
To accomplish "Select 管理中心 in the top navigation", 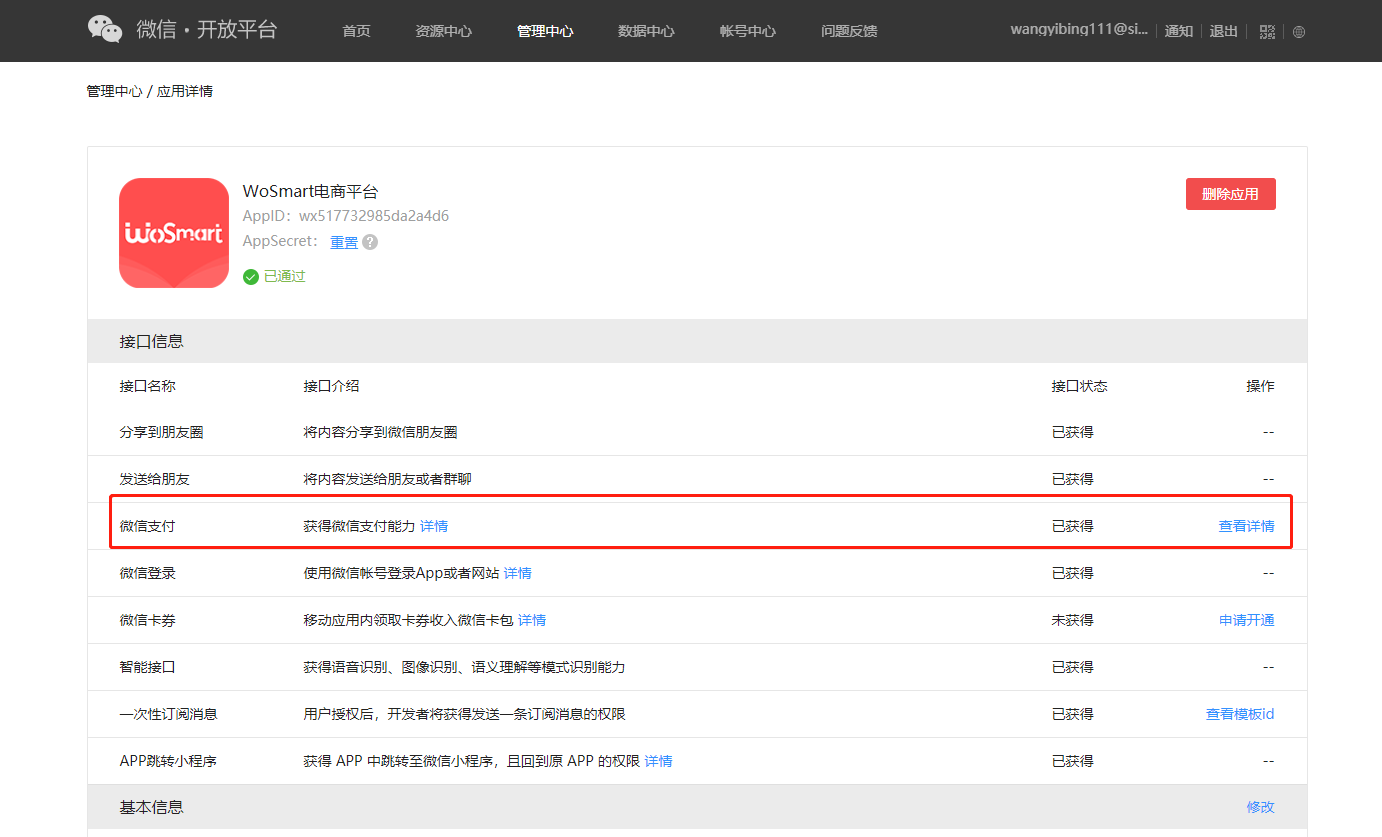I will pos(545,31).
